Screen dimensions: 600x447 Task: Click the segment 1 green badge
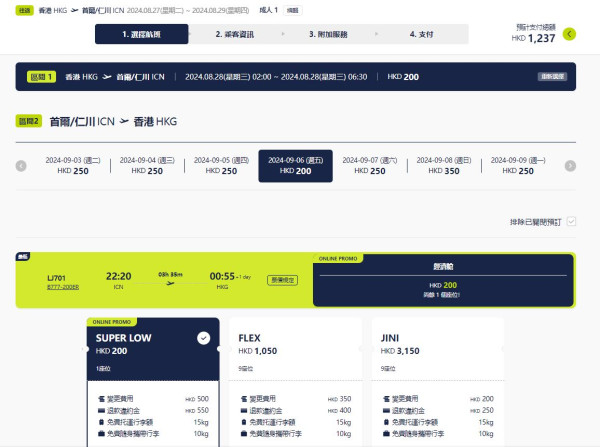(x=41, y=77)
